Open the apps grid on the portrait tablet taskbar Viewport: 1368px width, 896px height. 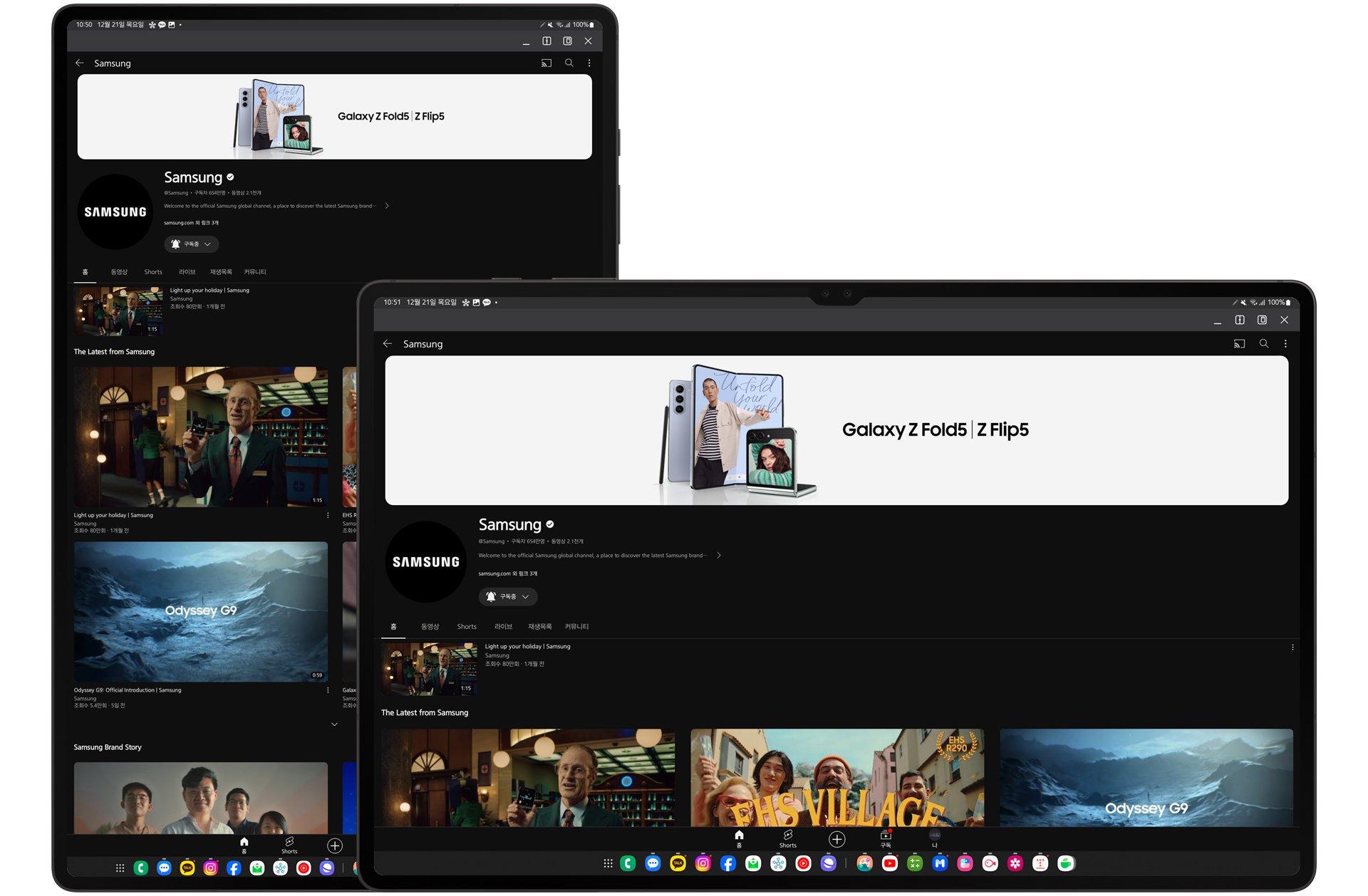pyautogui.click(x=120, y=868)
